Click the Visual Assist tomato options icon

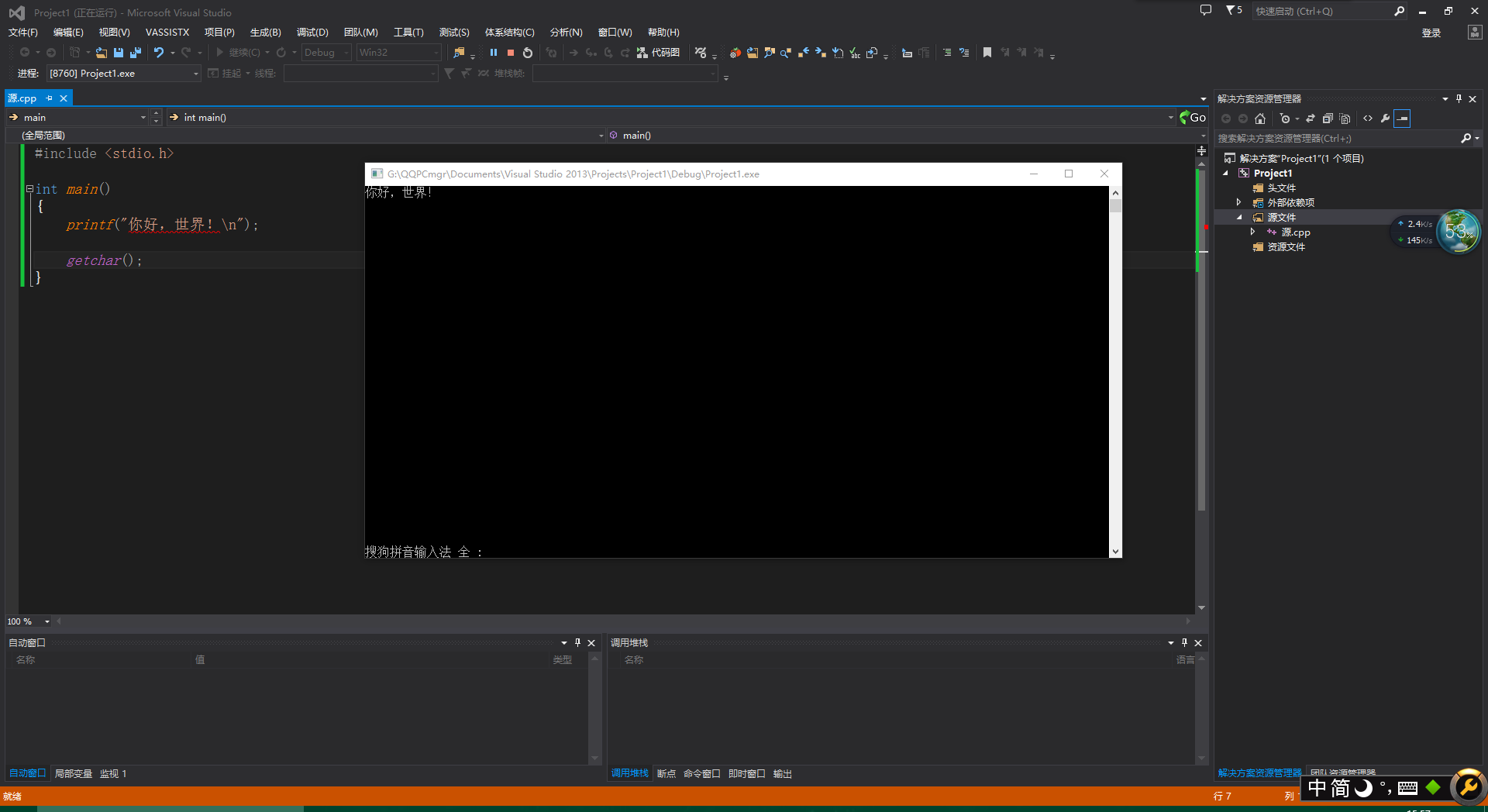point(735,53)
